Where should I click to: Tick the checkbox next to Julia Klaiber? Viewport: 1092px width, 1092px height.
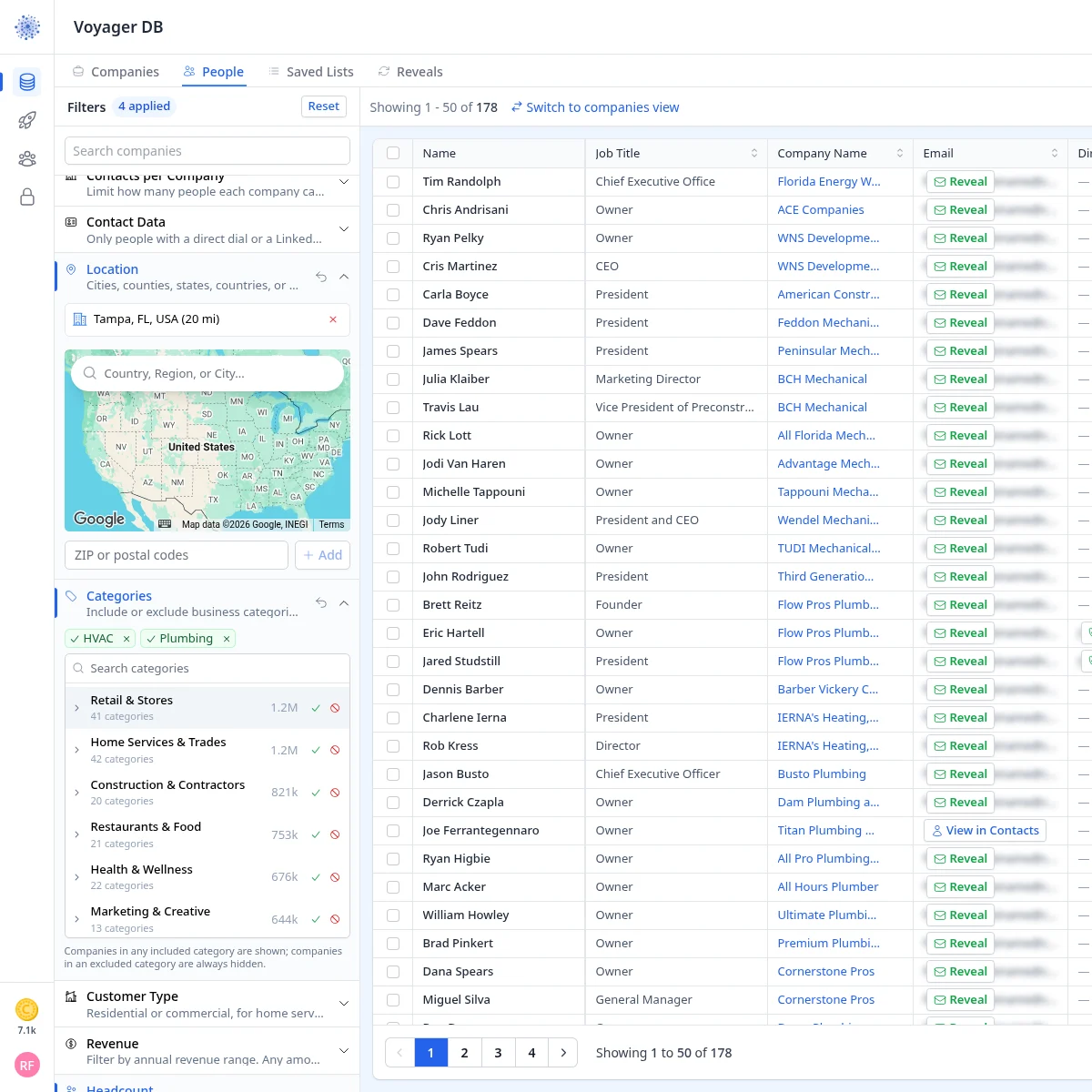pyautogui.click(x=393, y=379)
